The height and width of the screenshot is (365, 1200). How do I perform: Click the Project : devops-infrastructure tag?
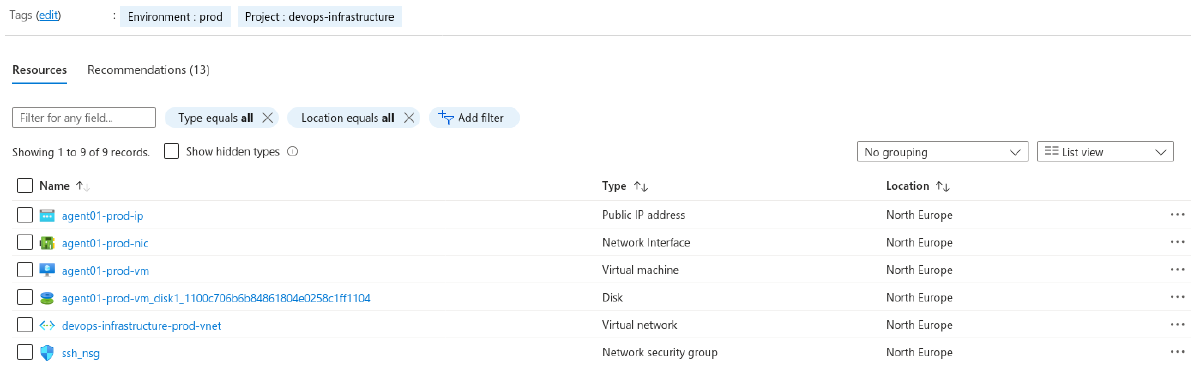(320, 17)
